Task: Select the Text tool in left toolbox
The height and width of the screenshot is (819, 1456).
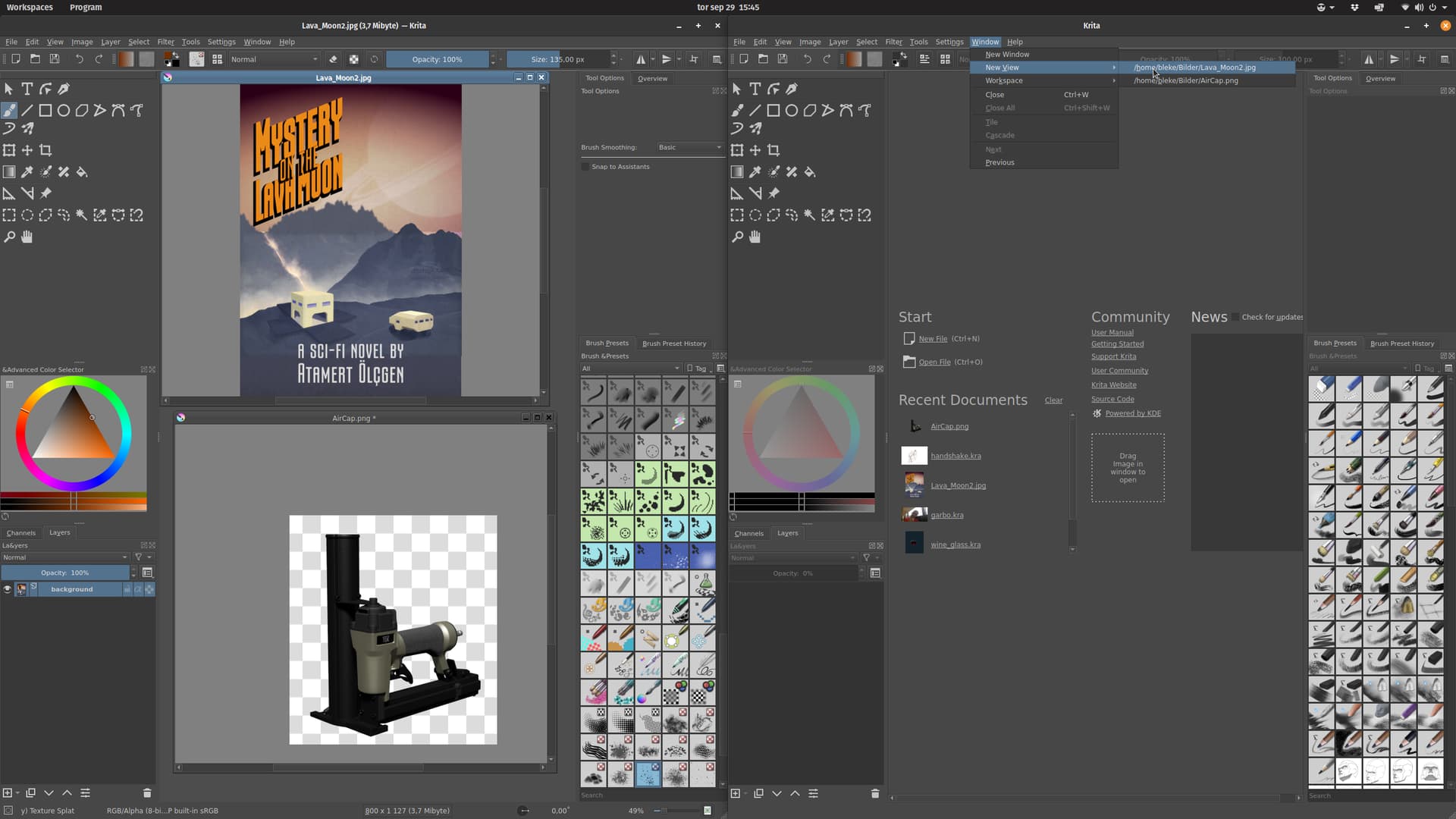Action: coord(27,89)
